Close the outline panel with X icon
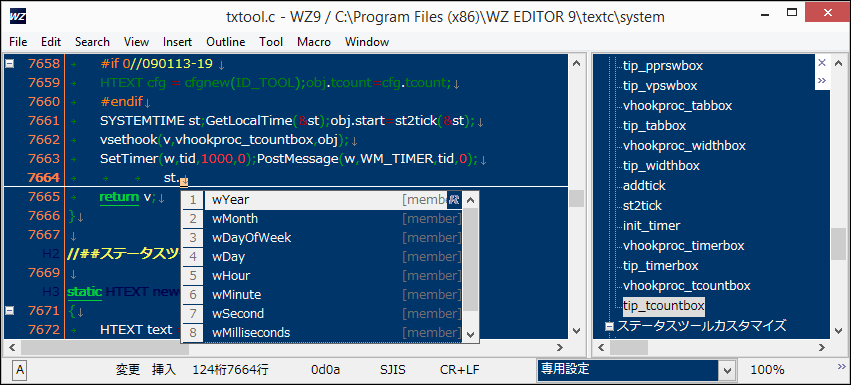 (x=822, y=62)
